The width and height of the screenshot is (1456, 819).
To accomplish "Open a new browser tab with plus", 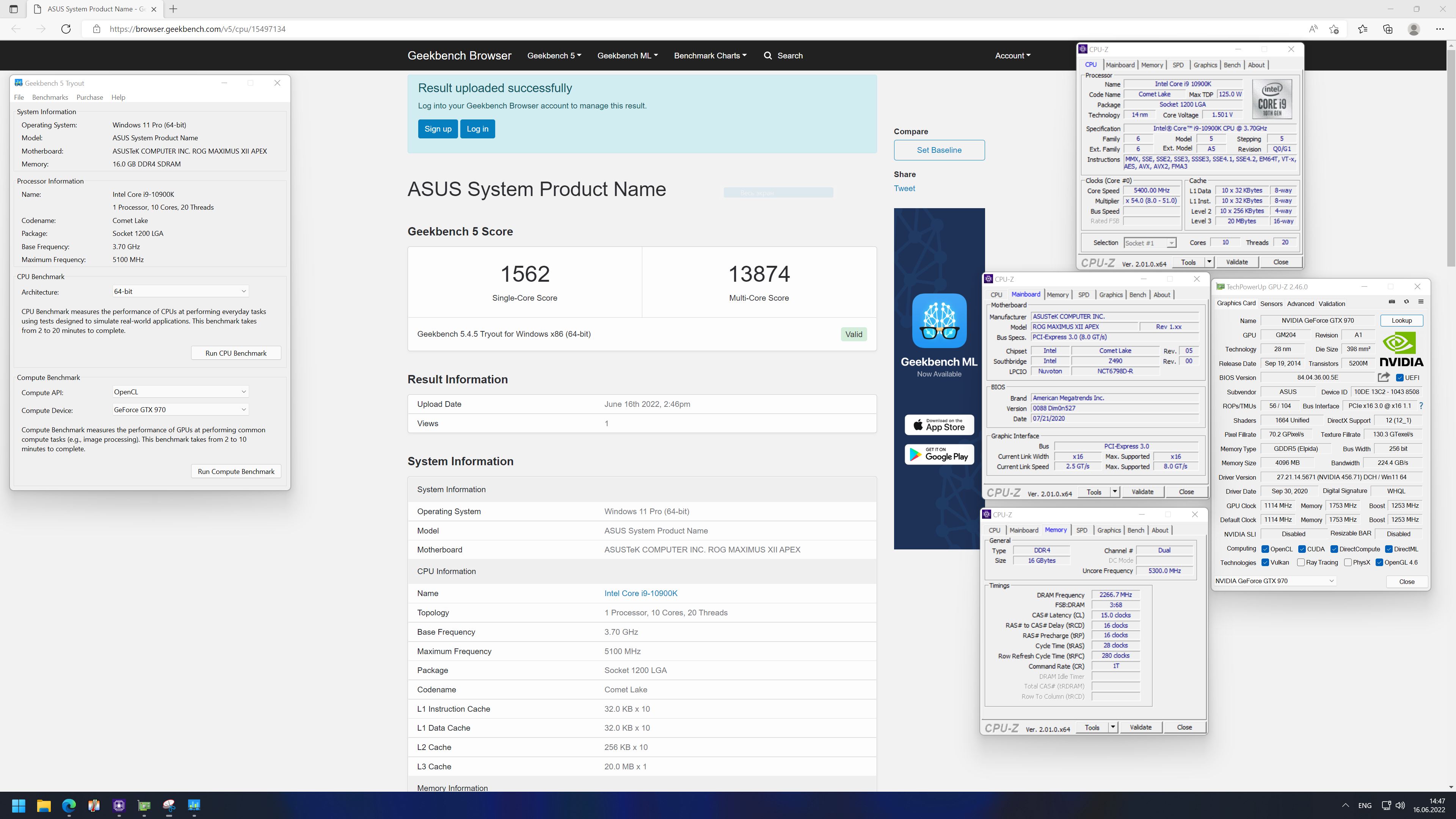I will (x=174, y=9).
